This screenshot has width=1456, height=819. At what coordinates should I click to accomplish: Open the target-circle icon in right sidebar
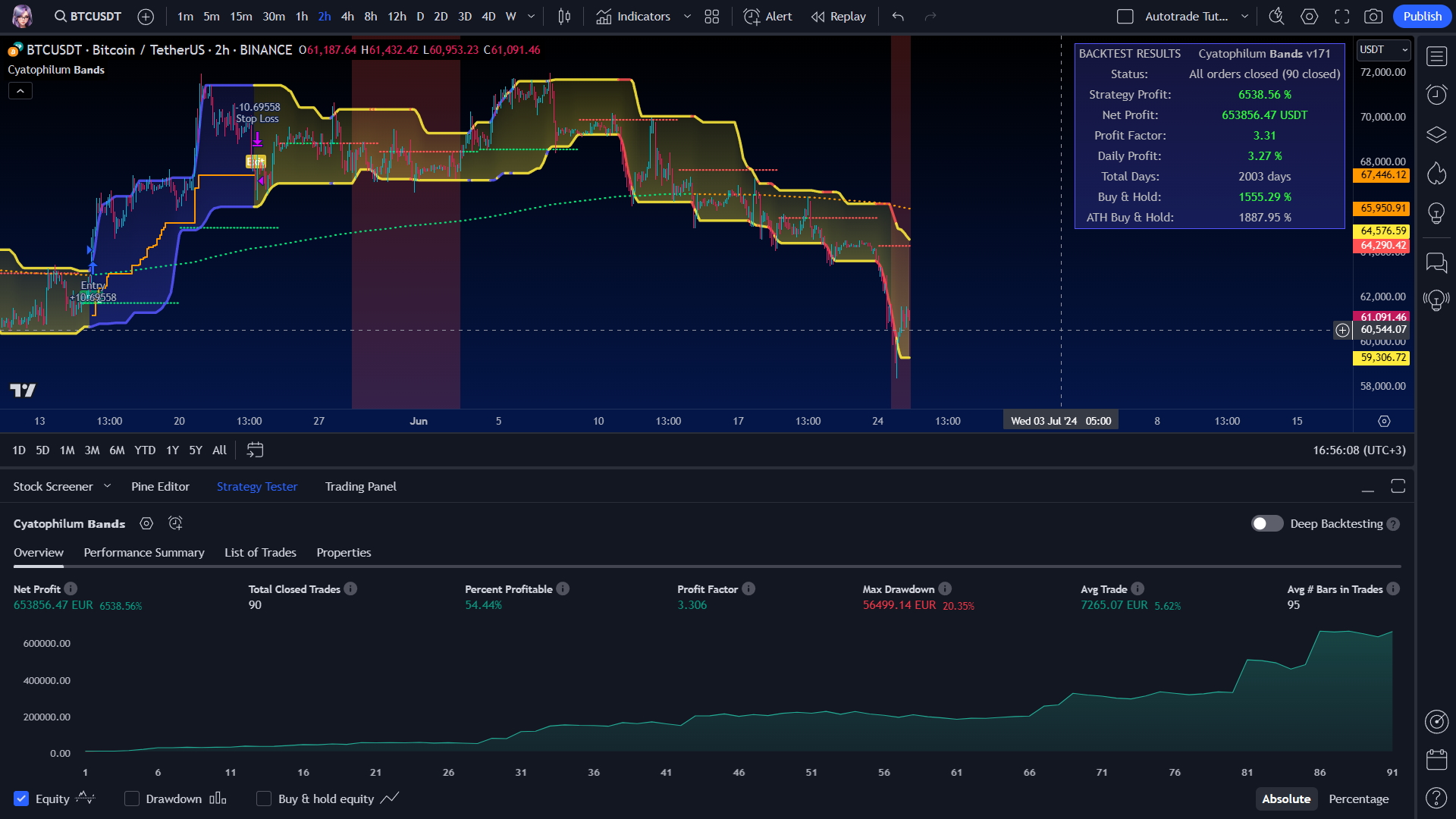tap(1436, 721)
